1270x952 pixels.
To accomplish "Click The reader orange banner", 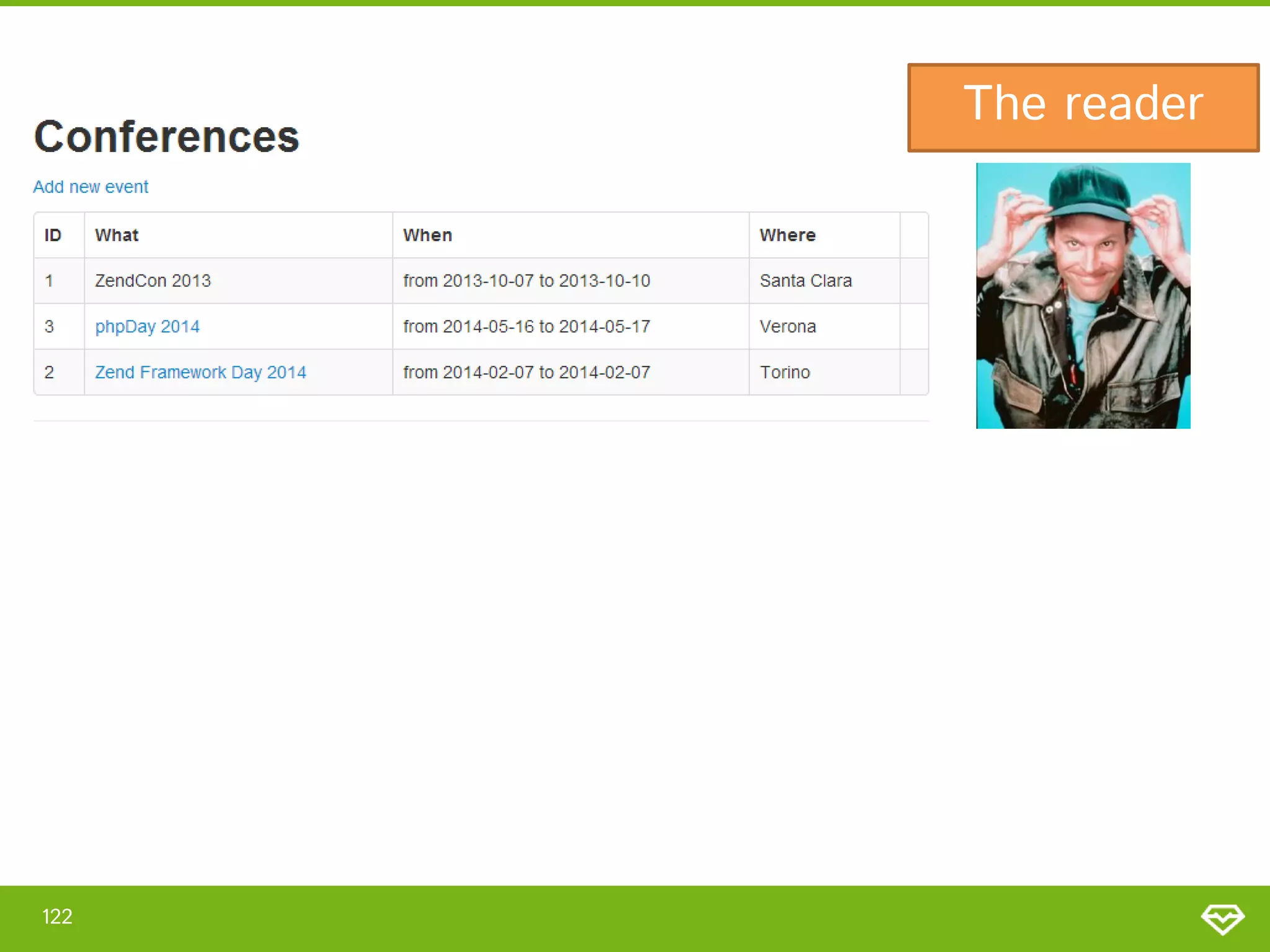I will [1083, 107].
